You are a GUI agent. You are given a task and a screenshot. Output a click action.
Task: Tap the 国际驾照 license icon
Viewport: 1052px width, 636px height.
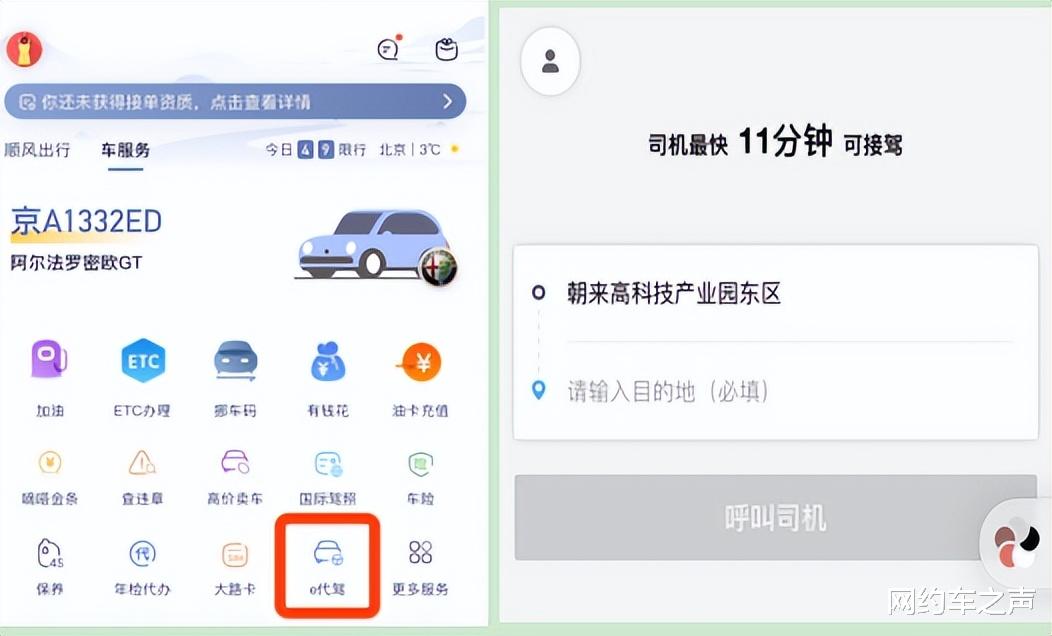point(328,463)
